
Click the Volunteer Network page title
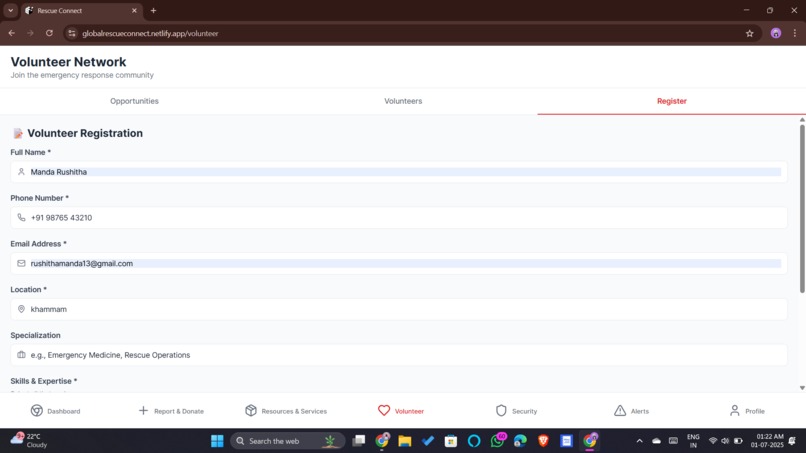(68, 62)
